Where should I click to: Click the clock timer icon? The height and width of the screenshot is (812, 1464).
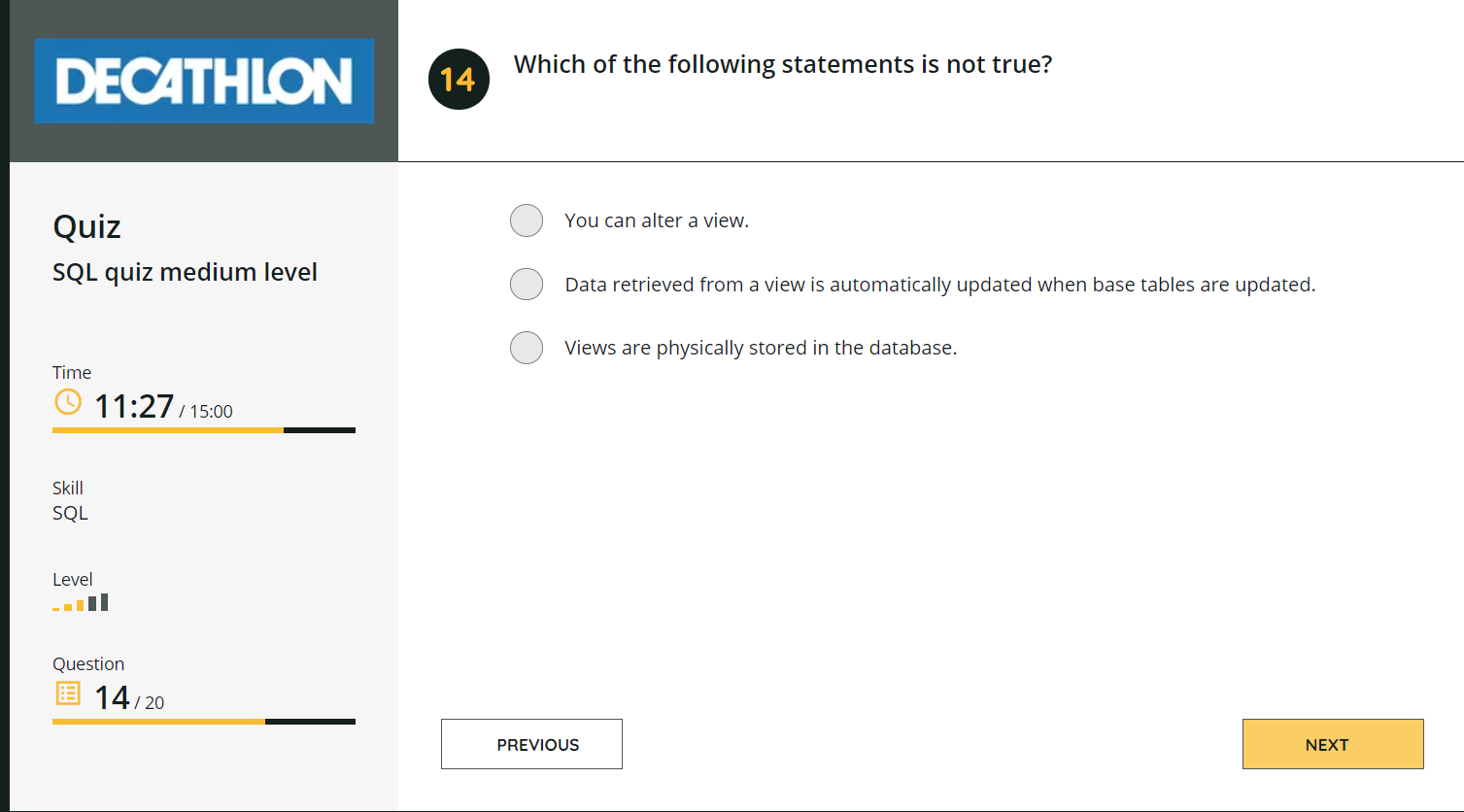pos(68,402)
